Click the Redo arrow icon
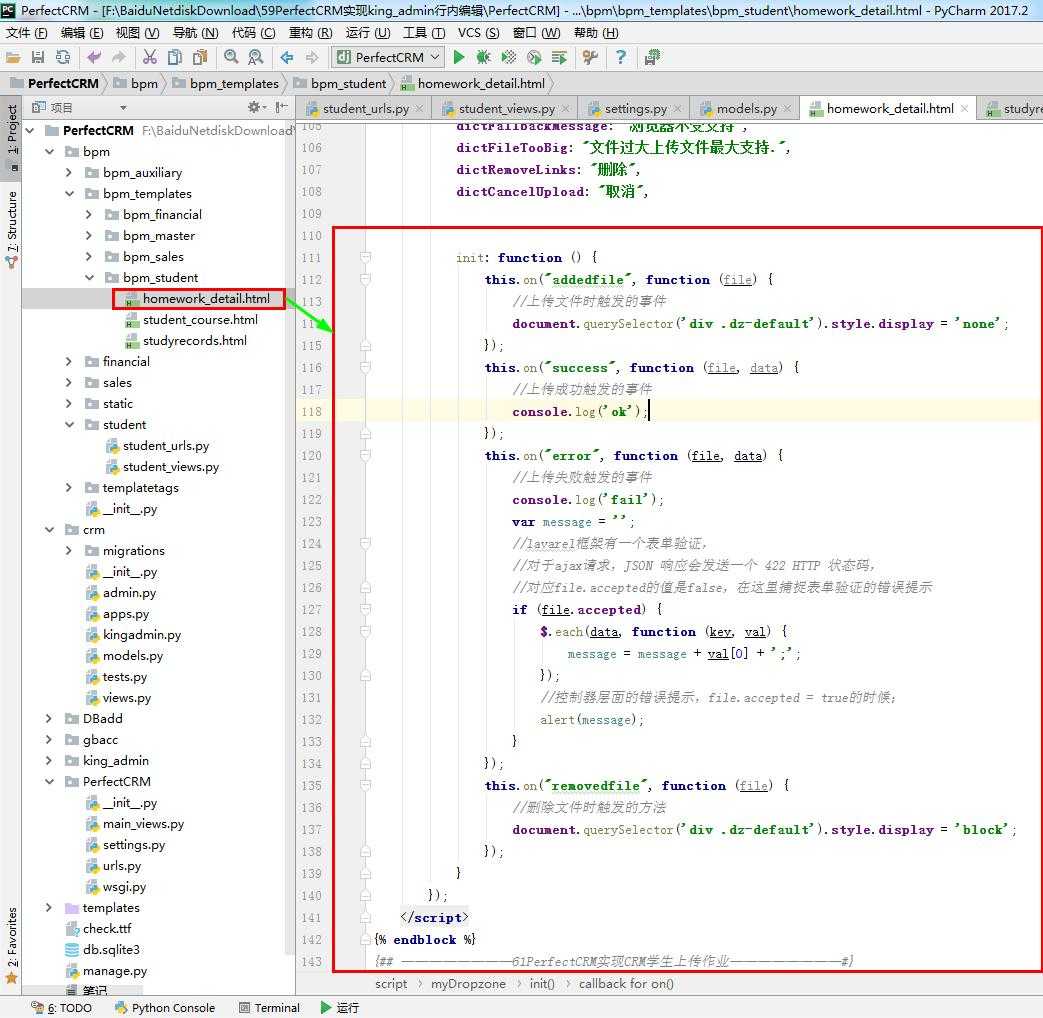The width and height of the screenshot is (1043, 1018). coord(118,58)
